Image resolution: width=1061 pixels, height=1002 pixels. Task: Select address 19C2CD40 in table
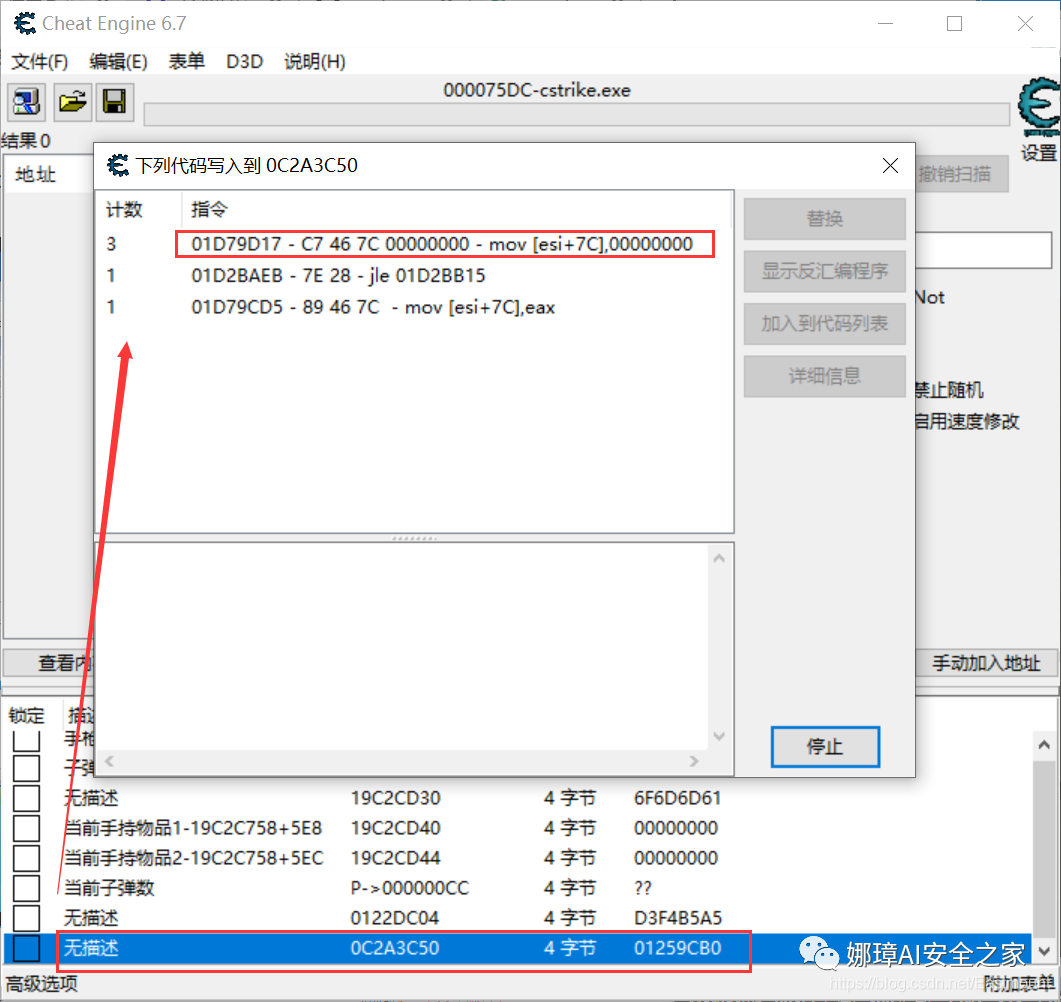click(396, 827)
